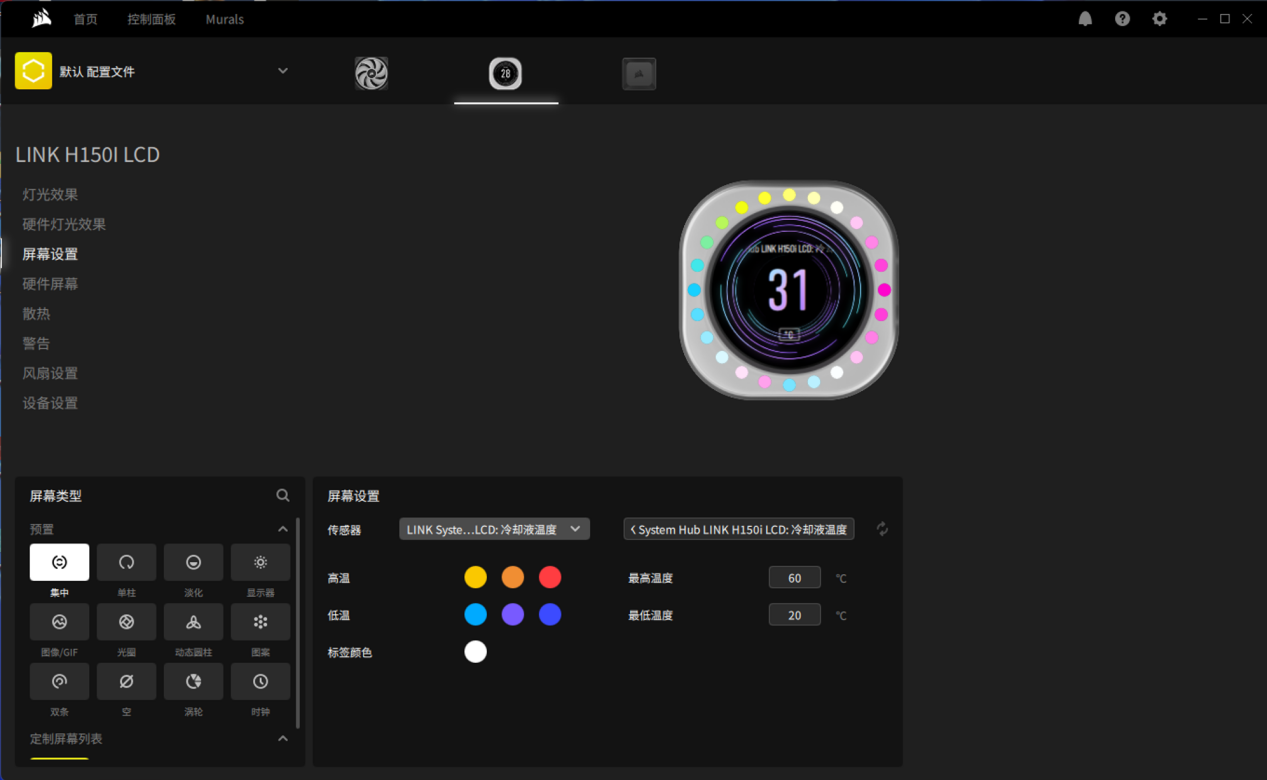Image resolution: width=1267 pixels, height=780 pixels.
Task: Click the 最高温度 input field
Action: click(794, 578)
